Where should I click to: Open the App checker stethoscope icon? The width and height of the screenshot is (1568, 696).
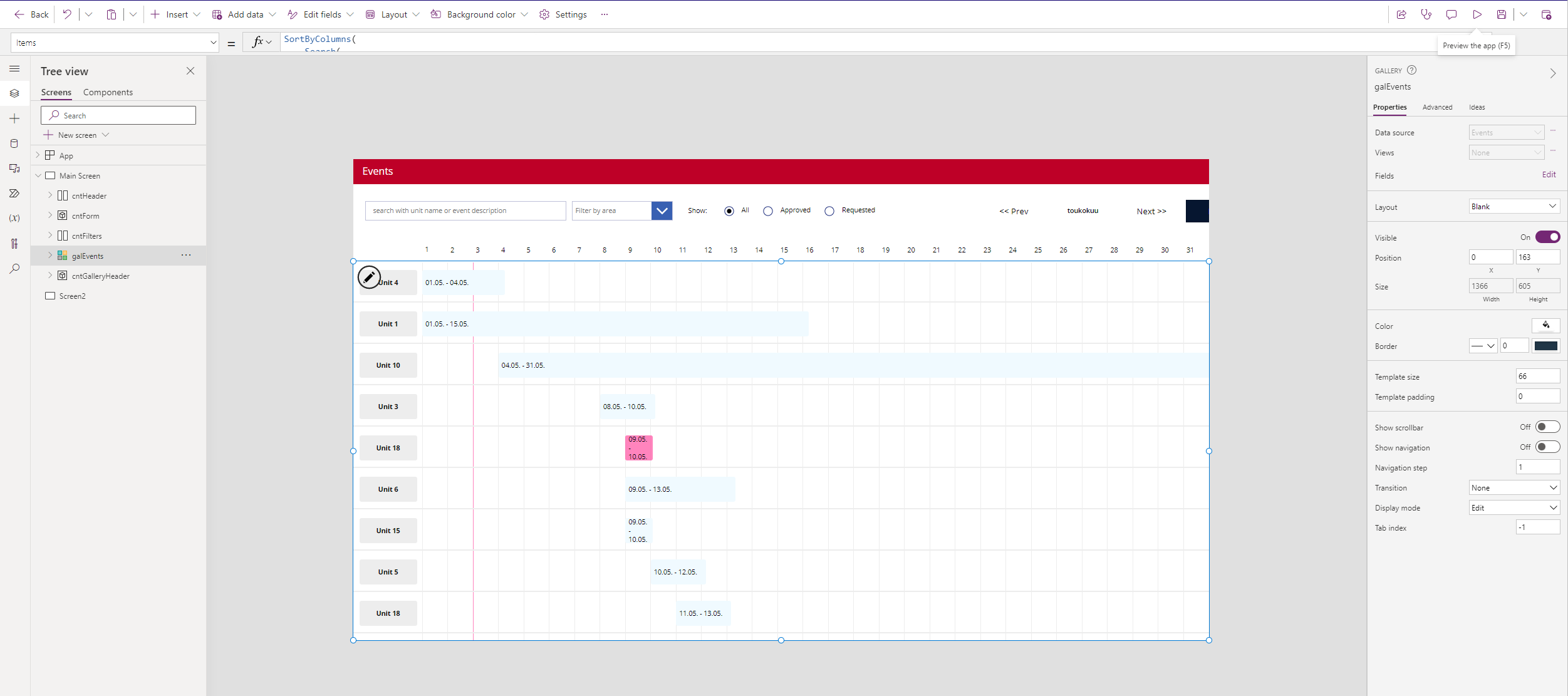1426,14
